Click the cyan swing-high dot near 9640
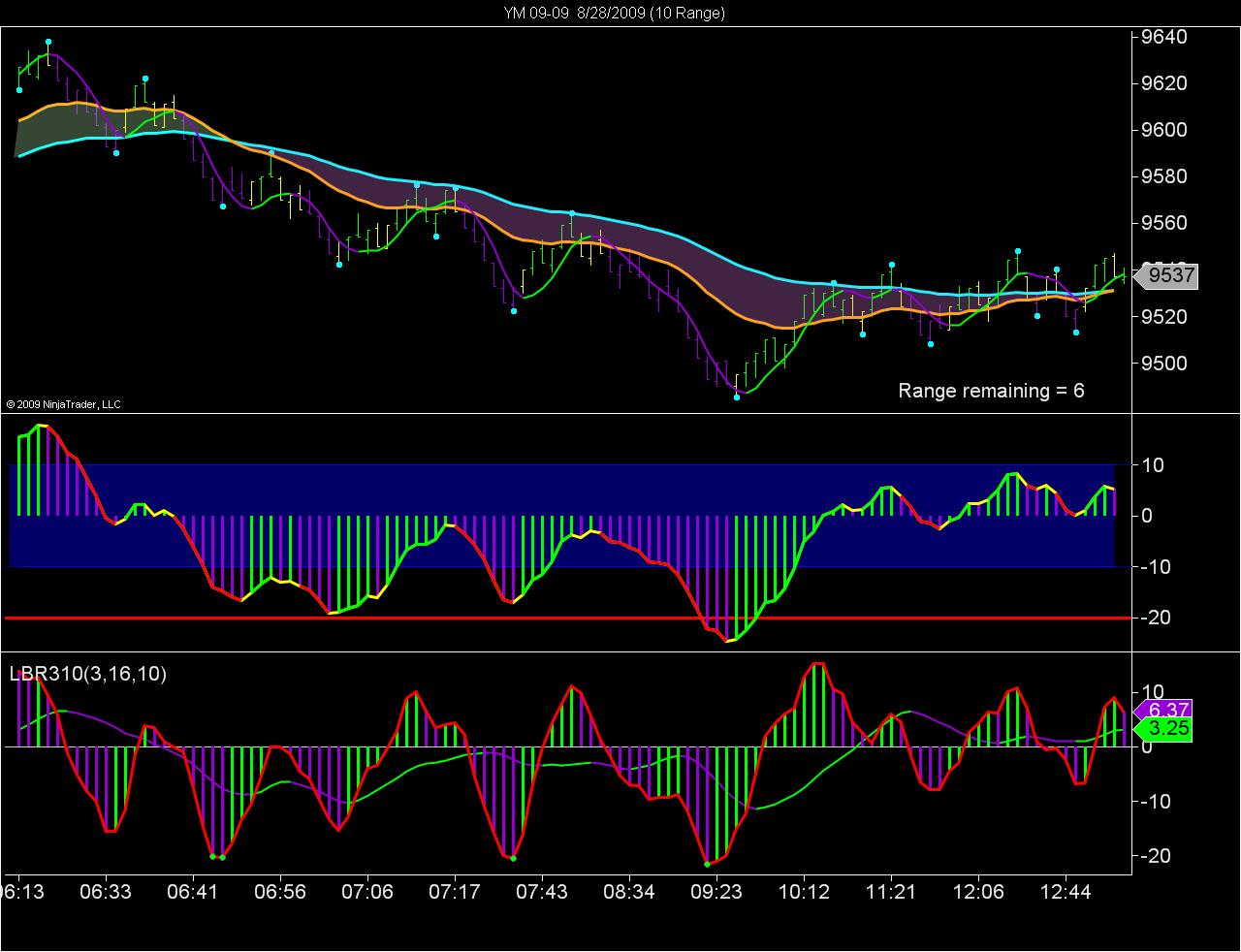This screenshot has height=952, width=1241. click(x=48, y=42)
